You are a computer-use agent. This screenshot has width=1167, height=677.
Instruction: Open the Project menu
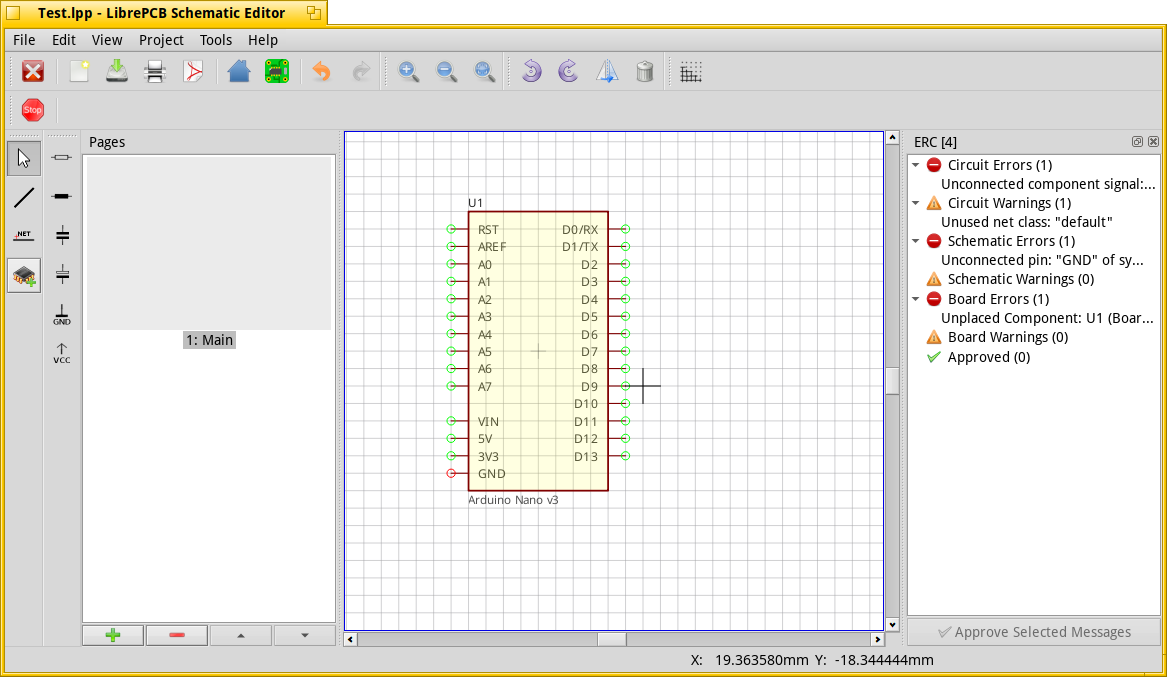[x=161, y=40]
